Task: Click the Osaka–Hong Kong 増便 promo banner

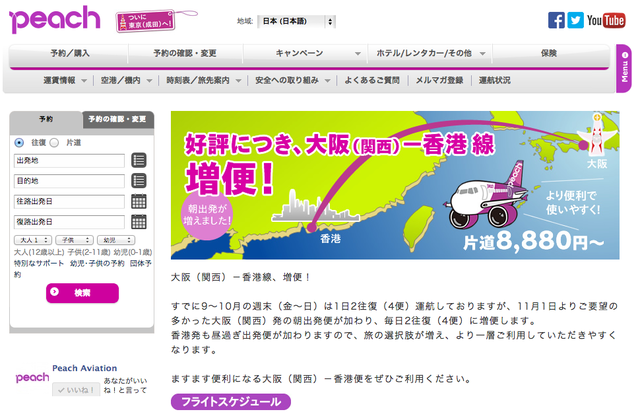Action: pos(395,185)
